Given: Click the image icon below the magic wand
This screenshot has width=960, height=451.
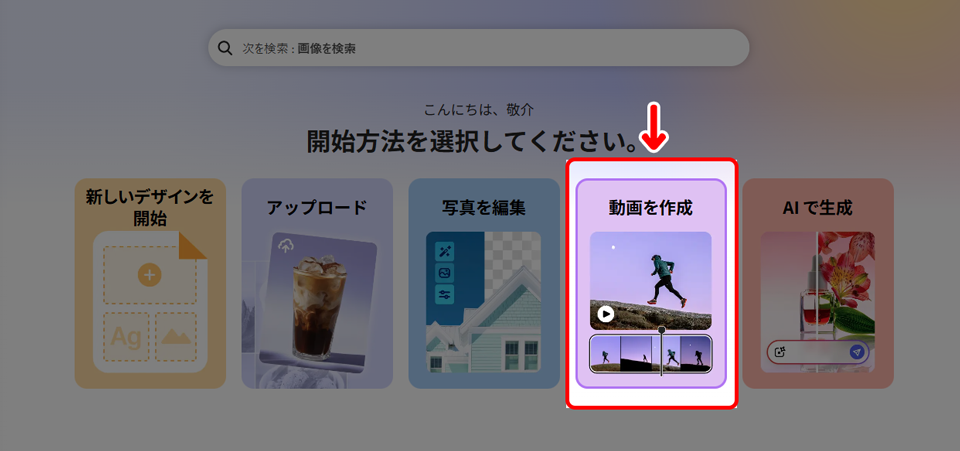Looking at the screenshot, I should 444,272.
